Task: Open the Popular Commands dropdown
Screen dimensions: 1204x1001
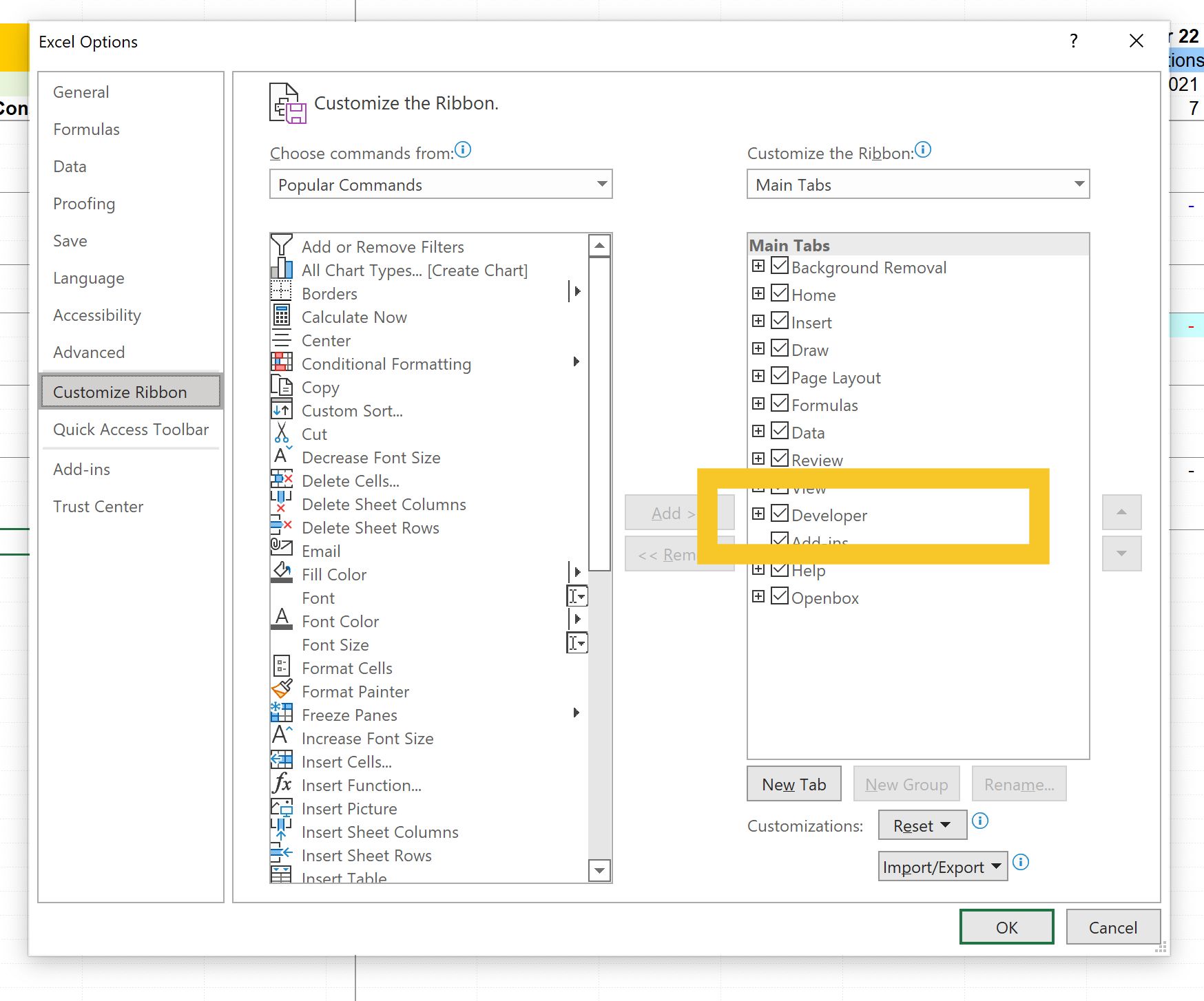Action: click(x=603, y=185)
